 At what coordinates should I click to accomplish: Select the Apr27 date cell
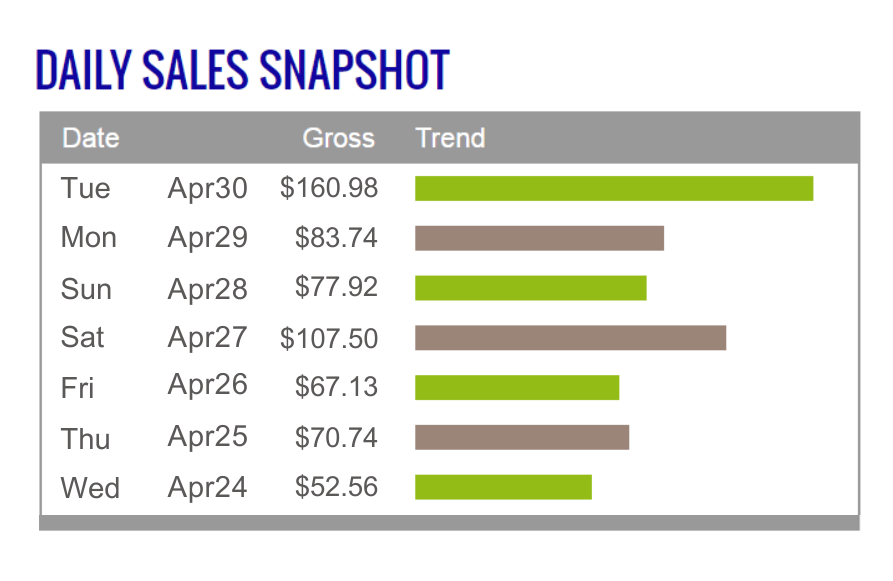[x=207, y=337]
